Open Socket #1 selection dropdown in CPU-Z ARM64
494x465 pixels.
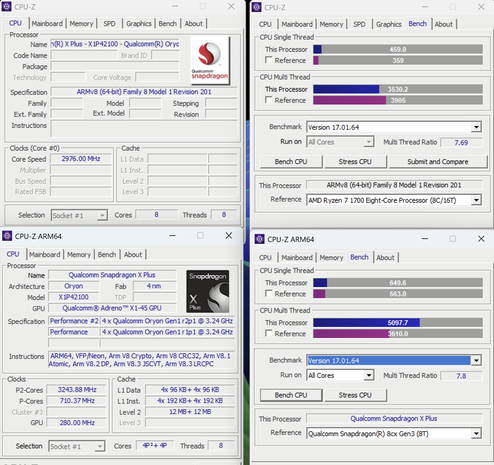pyautogui.click(x=100, y=446)
